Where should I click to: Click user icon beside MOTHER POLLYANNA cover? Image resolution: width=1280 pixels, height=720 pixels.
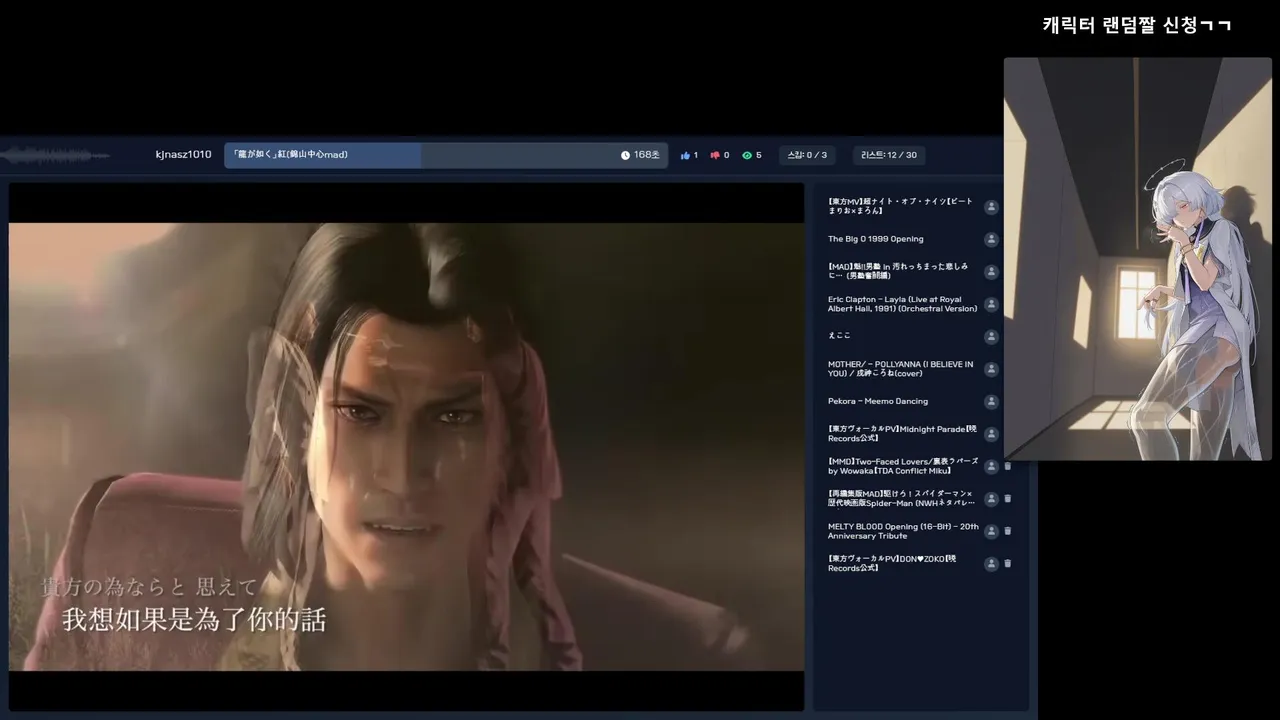click(x=991, y=369)
